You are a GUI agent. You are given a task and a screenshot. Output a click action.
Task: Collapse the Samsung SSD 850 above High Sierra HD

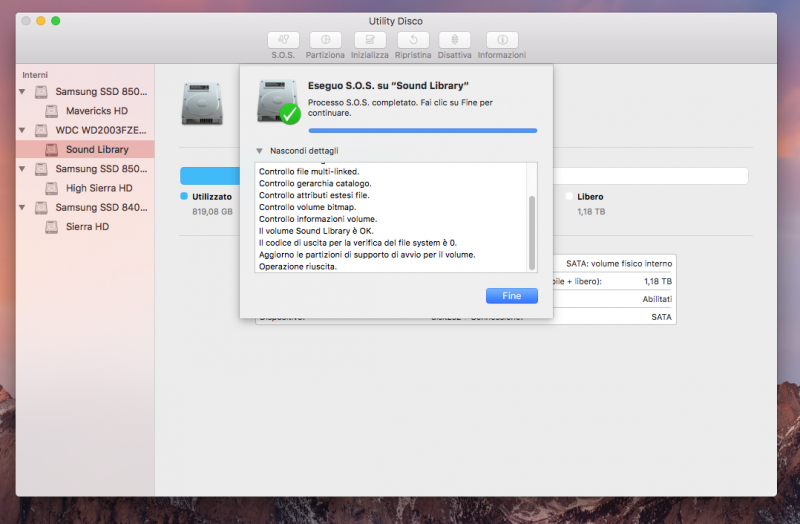tap(22, 169)
